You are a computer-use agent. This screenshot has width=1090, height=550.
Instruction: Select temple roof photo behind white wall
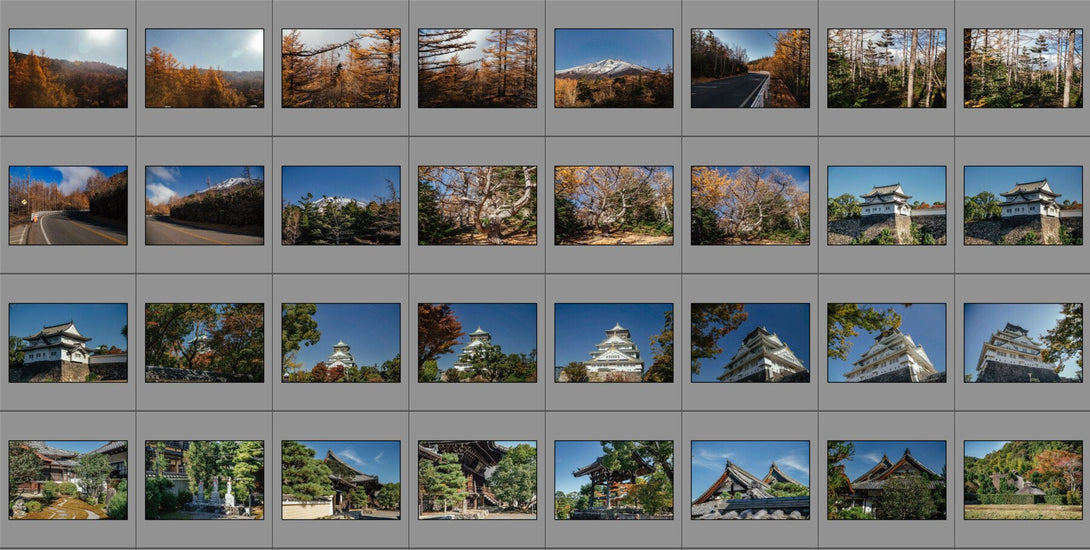coord(341,480)
